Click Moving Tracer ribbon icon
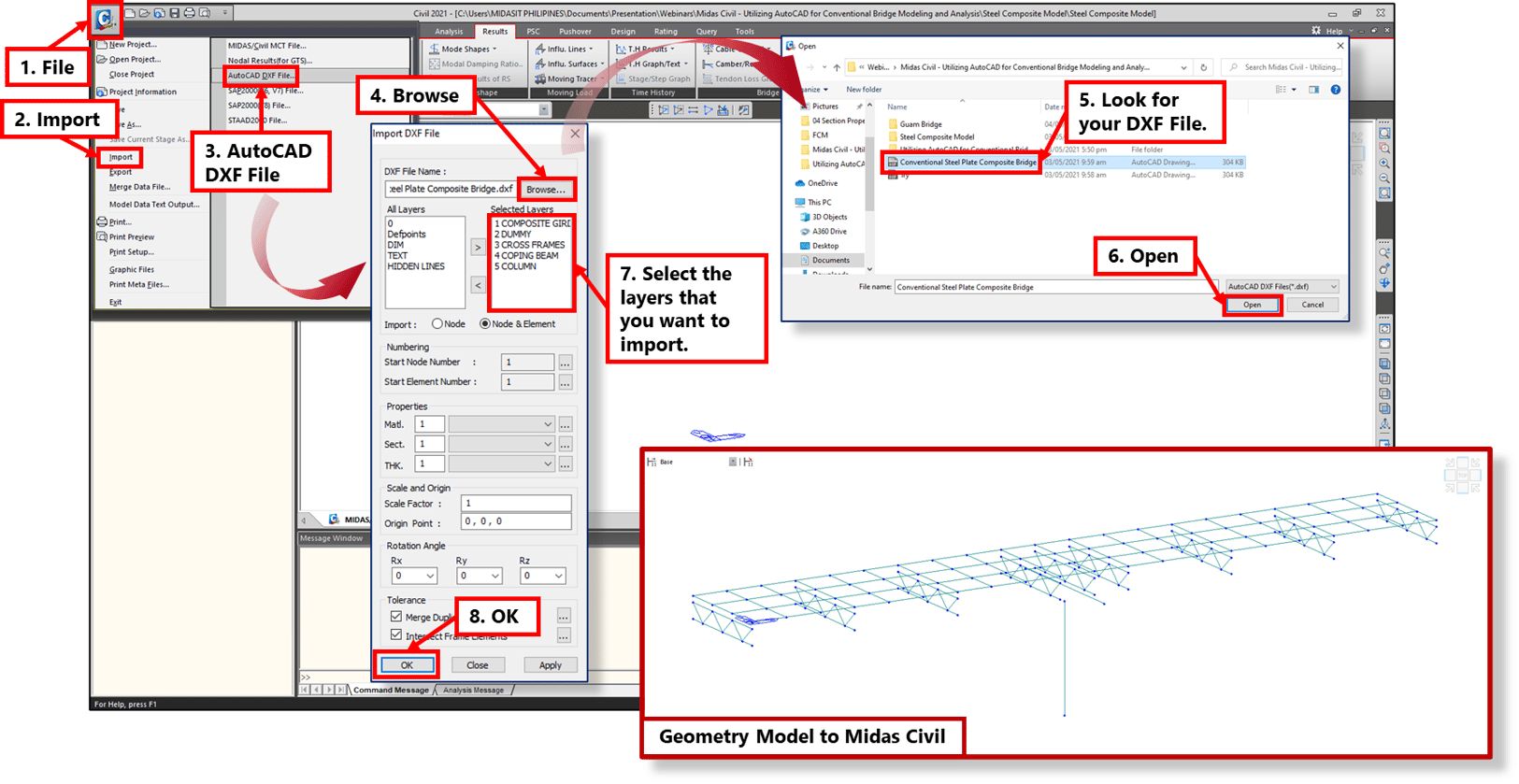 (x=540, y=78)
